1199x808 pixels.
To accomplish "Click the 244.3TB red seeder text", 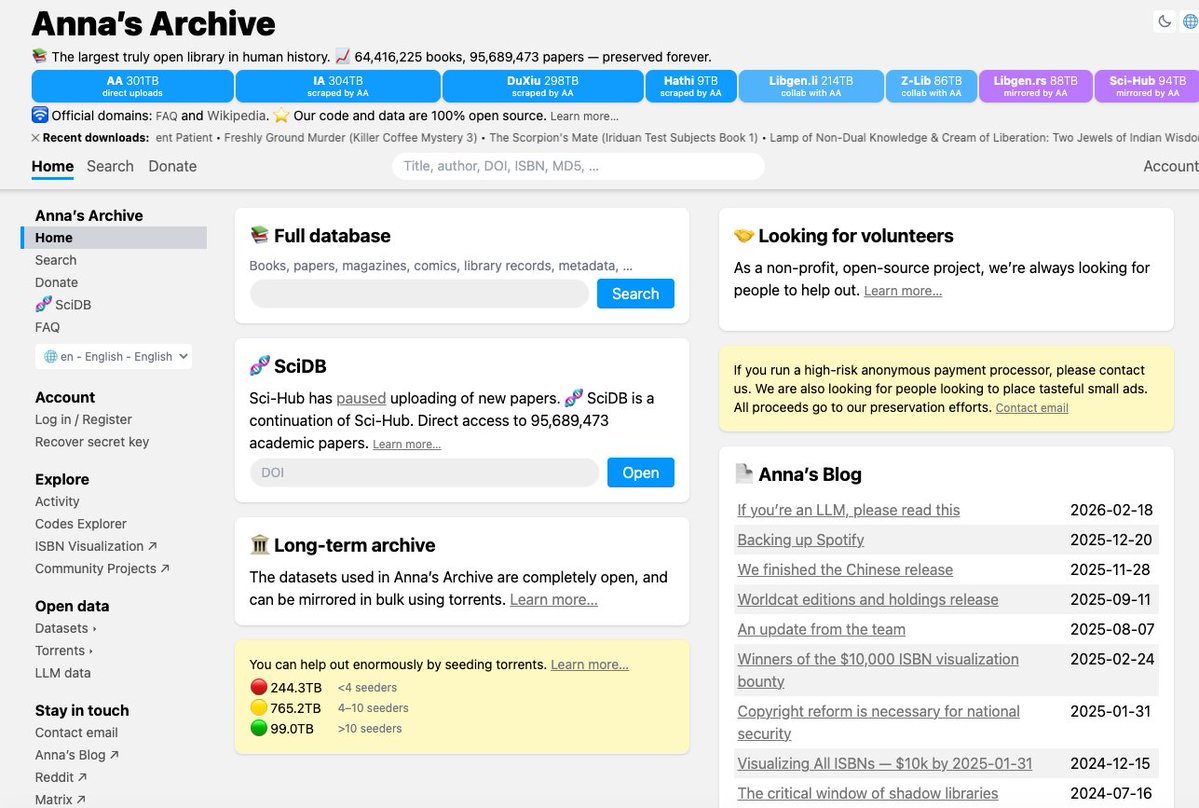I will point(296,687).
